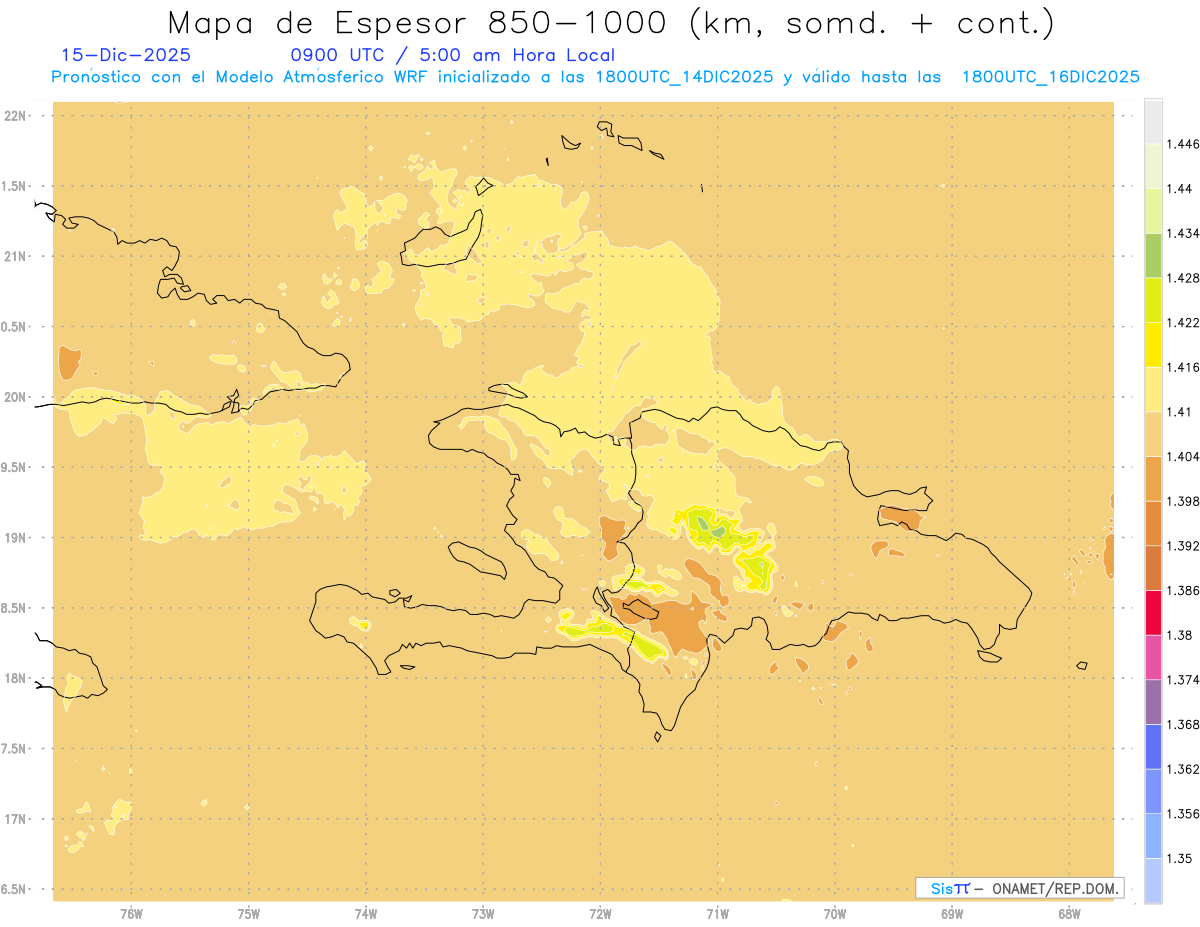
Task: Click the latitude label '8.5N'
Action: click(x=14, y=608)
